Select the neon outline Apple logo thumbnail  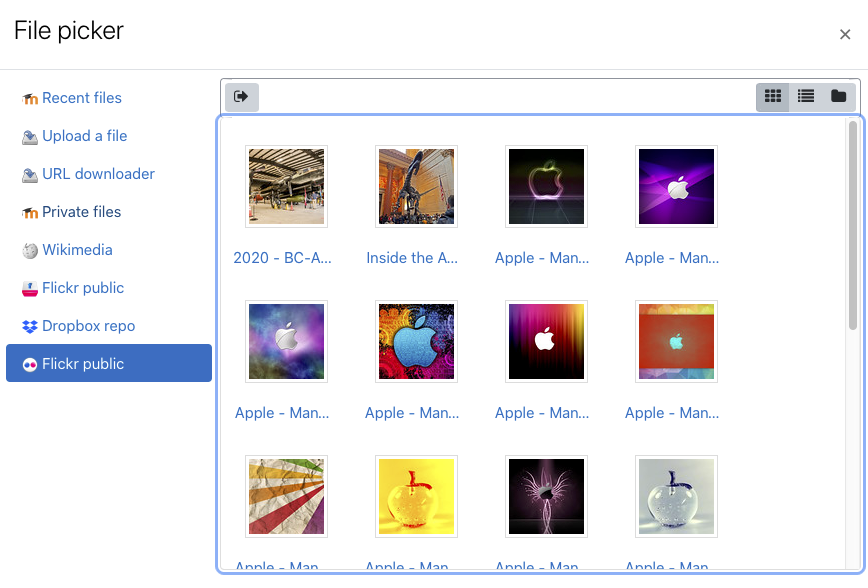coord(546,187)
